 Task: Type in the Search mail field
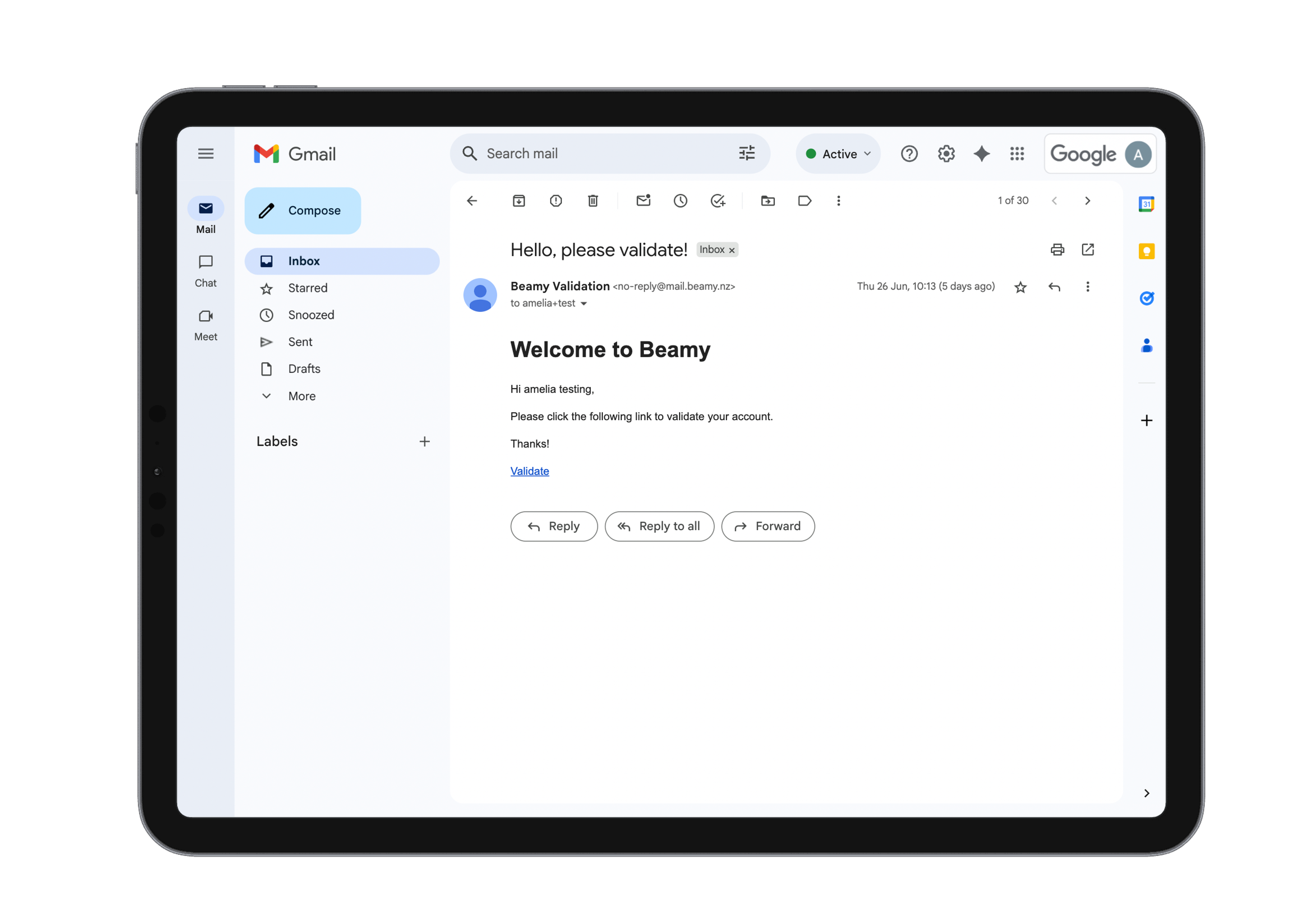[598, 153]
